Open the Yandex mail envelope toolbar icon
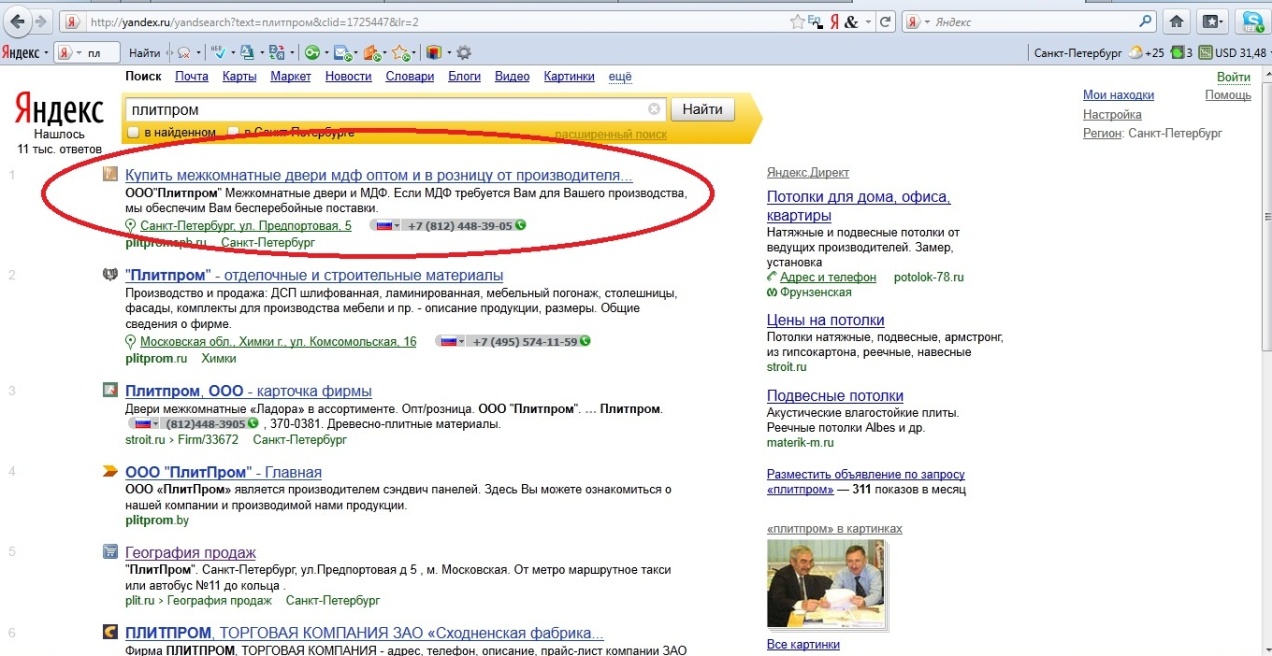Image resolution: width=1272 pixels, height=656 pixels. point(341,52)
